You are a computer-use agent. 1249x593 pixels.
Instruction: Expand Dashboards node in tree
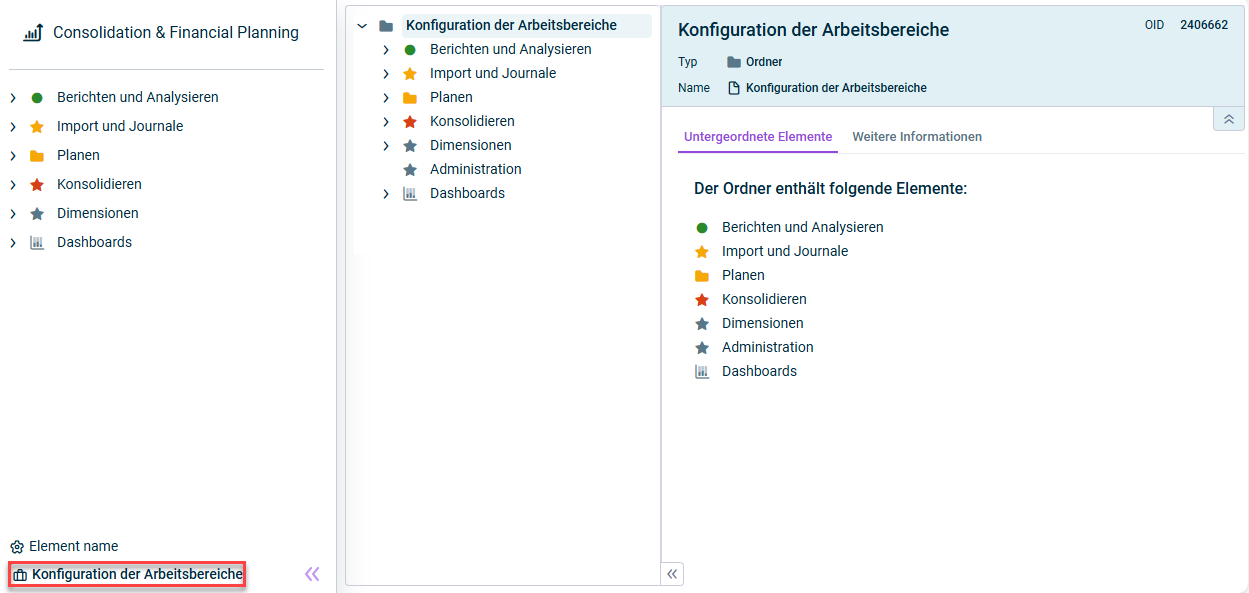[386, 194]
